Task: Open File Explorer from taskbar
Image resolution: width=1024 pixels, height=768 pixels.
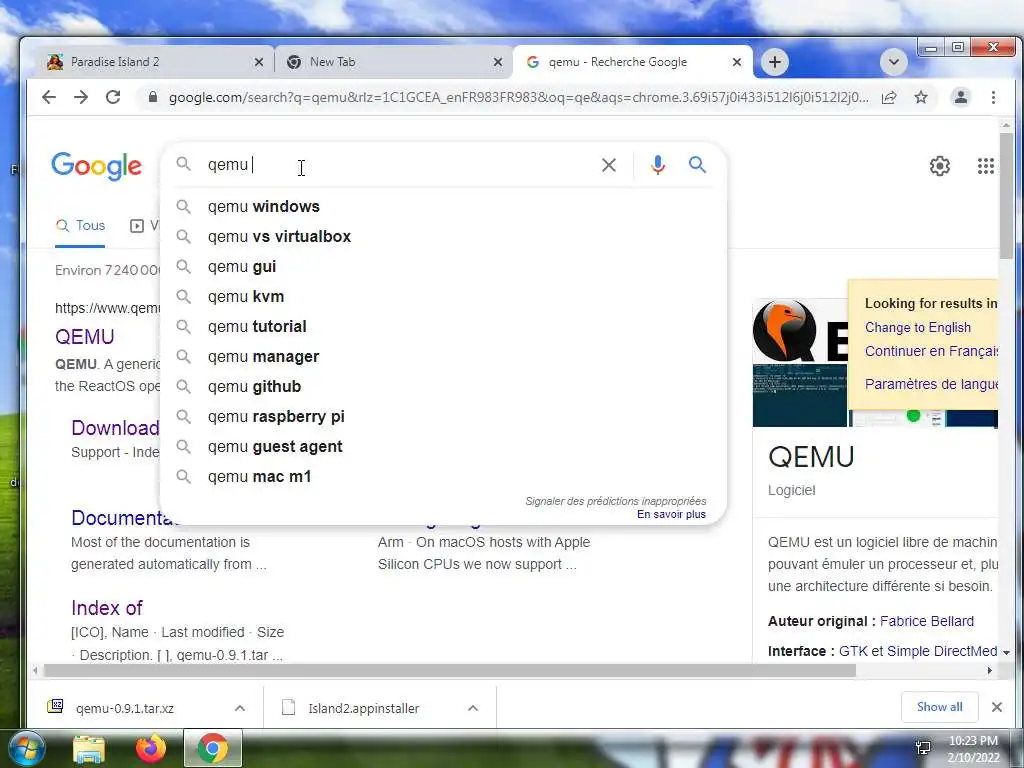Action: [x=89, y=749]
